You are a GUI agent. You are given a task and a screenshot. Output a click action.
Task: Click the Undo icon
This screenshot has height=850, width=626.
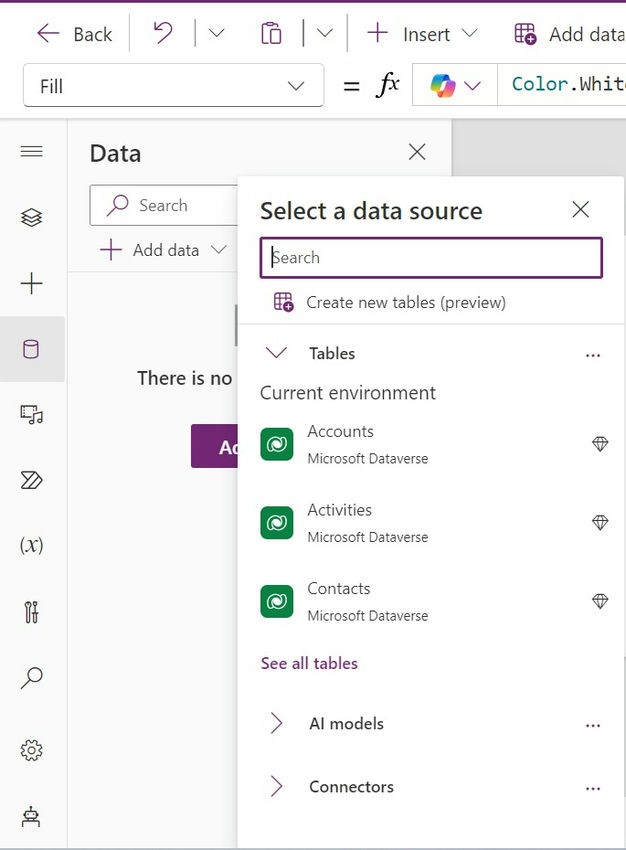[163, 33]
